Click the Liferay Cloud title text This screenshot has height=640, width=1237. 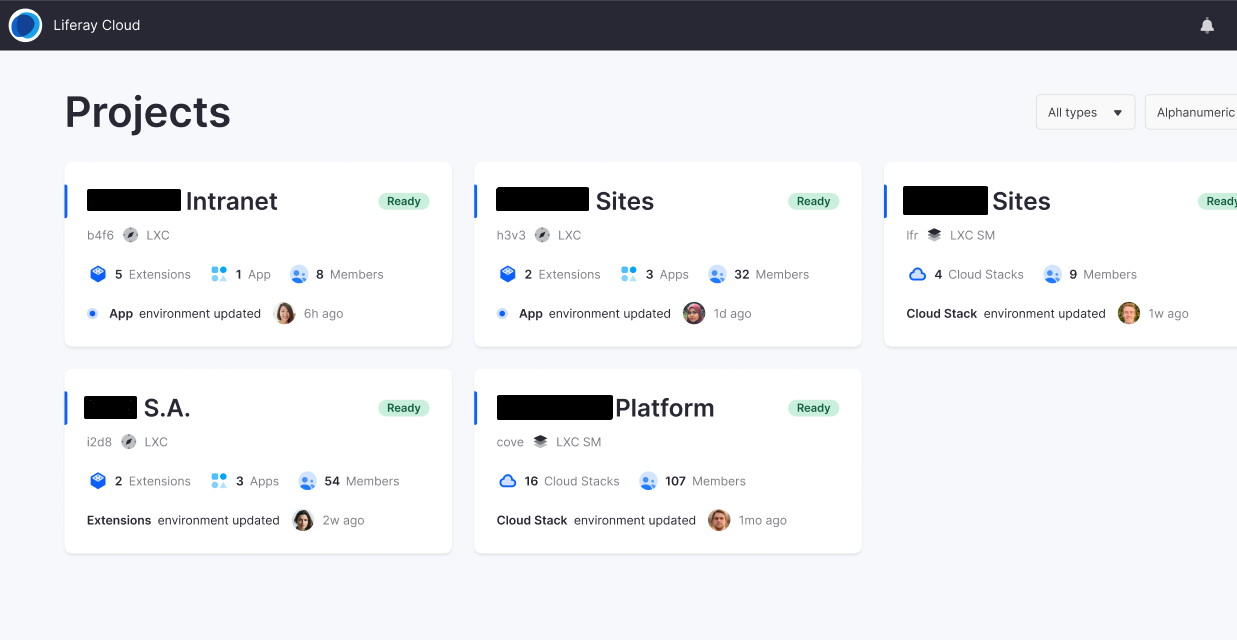96,25
